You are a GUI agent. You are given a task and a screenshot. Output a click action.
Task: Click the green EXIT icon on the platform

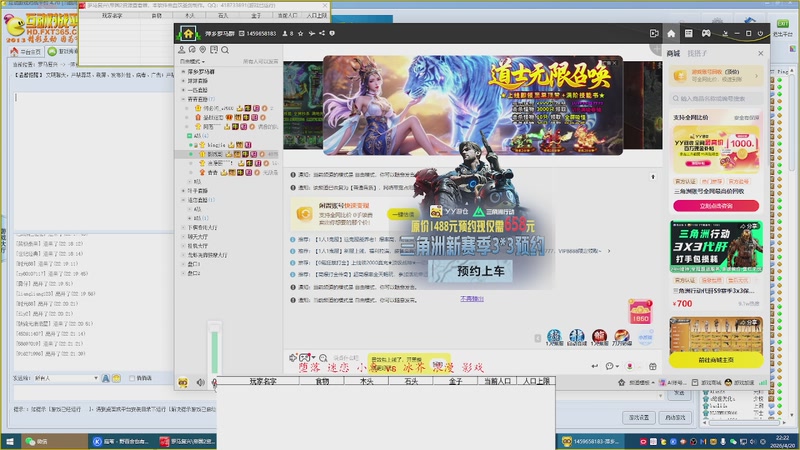(x=783, y=23)
